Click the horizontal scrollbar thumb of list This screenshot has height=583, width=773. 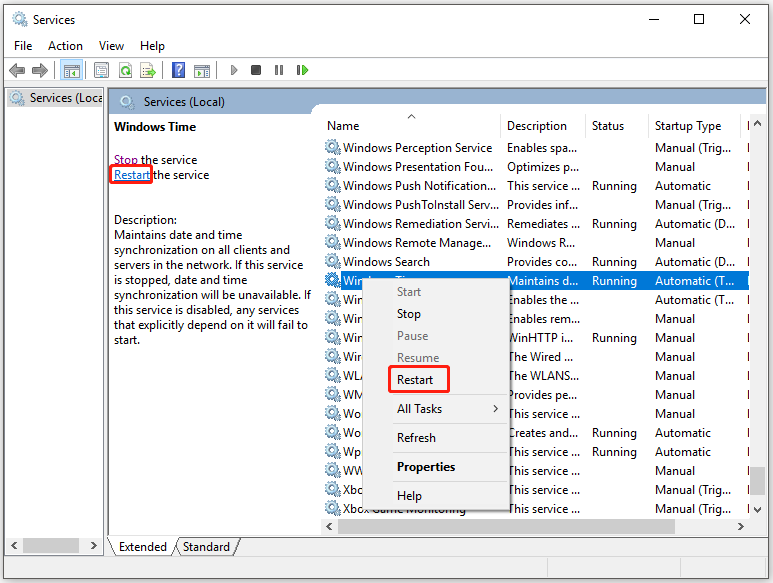click(506, 526)
